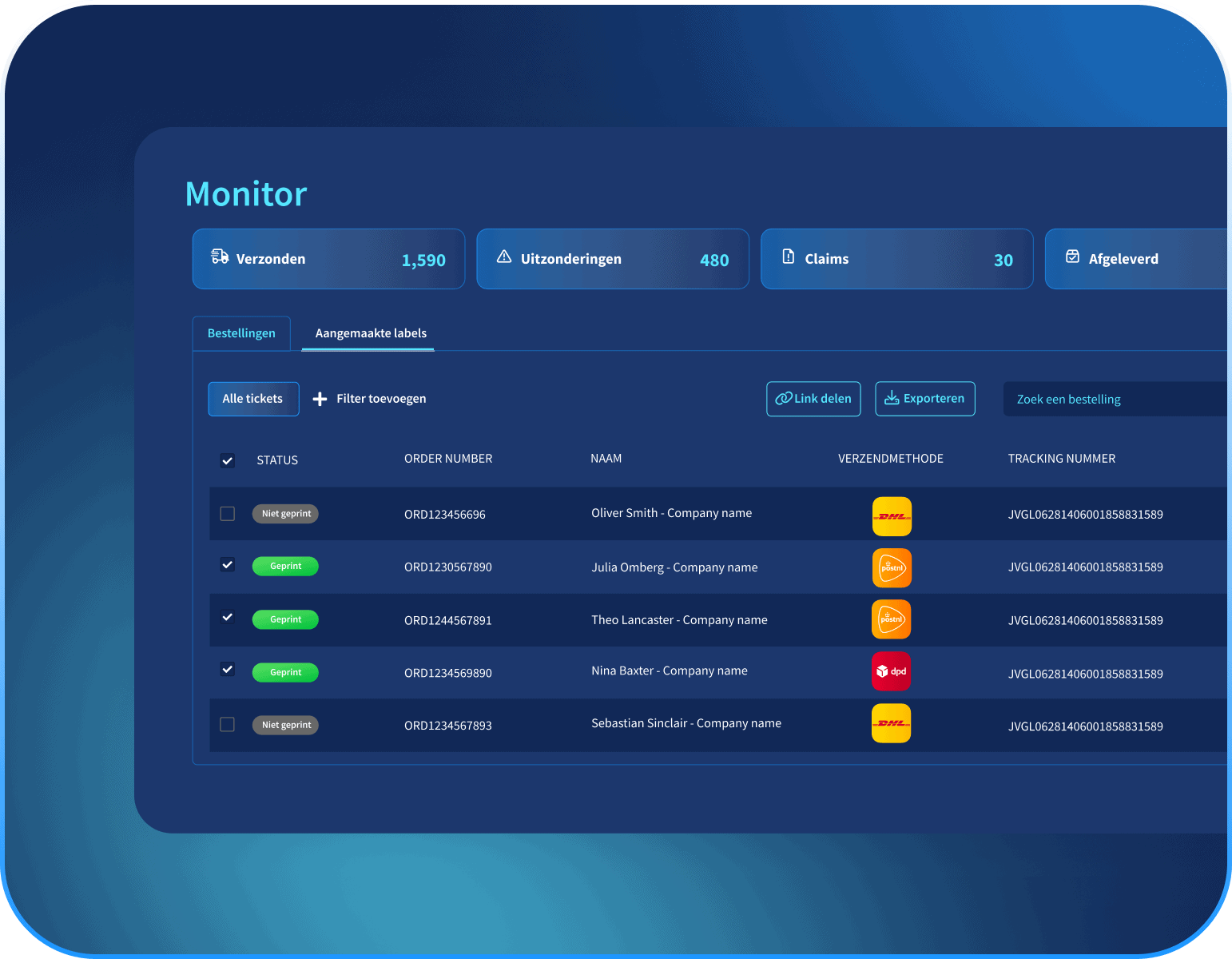Click the truck icon on Verzonden card
The image size is (1232, 959).
(220, 257)
